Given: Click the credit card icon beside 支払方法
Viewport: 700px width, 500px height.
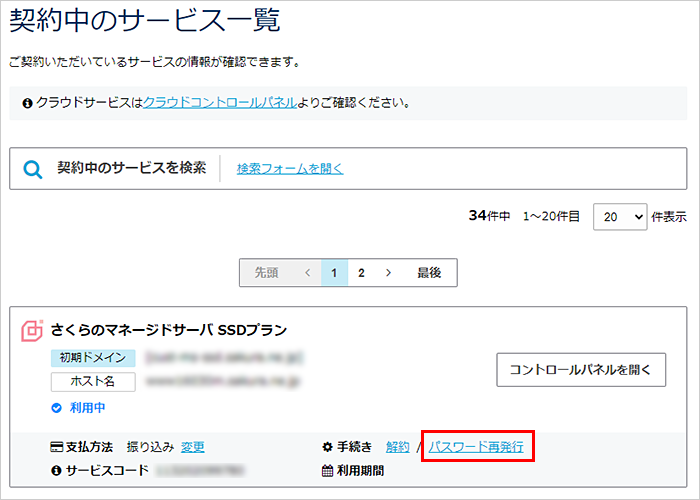Looking at the screenshot, I should [56, 447].
